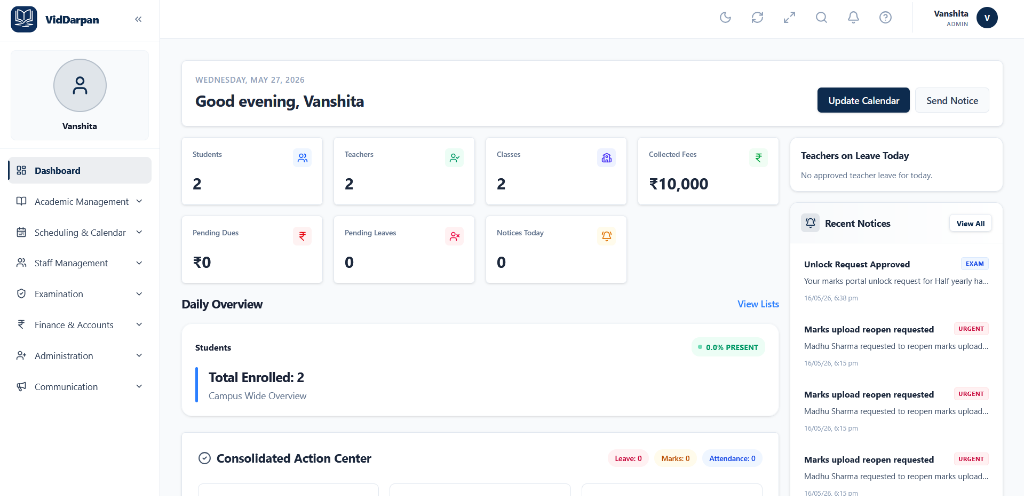Click the profile picture placeholder in sidebar

80,85
